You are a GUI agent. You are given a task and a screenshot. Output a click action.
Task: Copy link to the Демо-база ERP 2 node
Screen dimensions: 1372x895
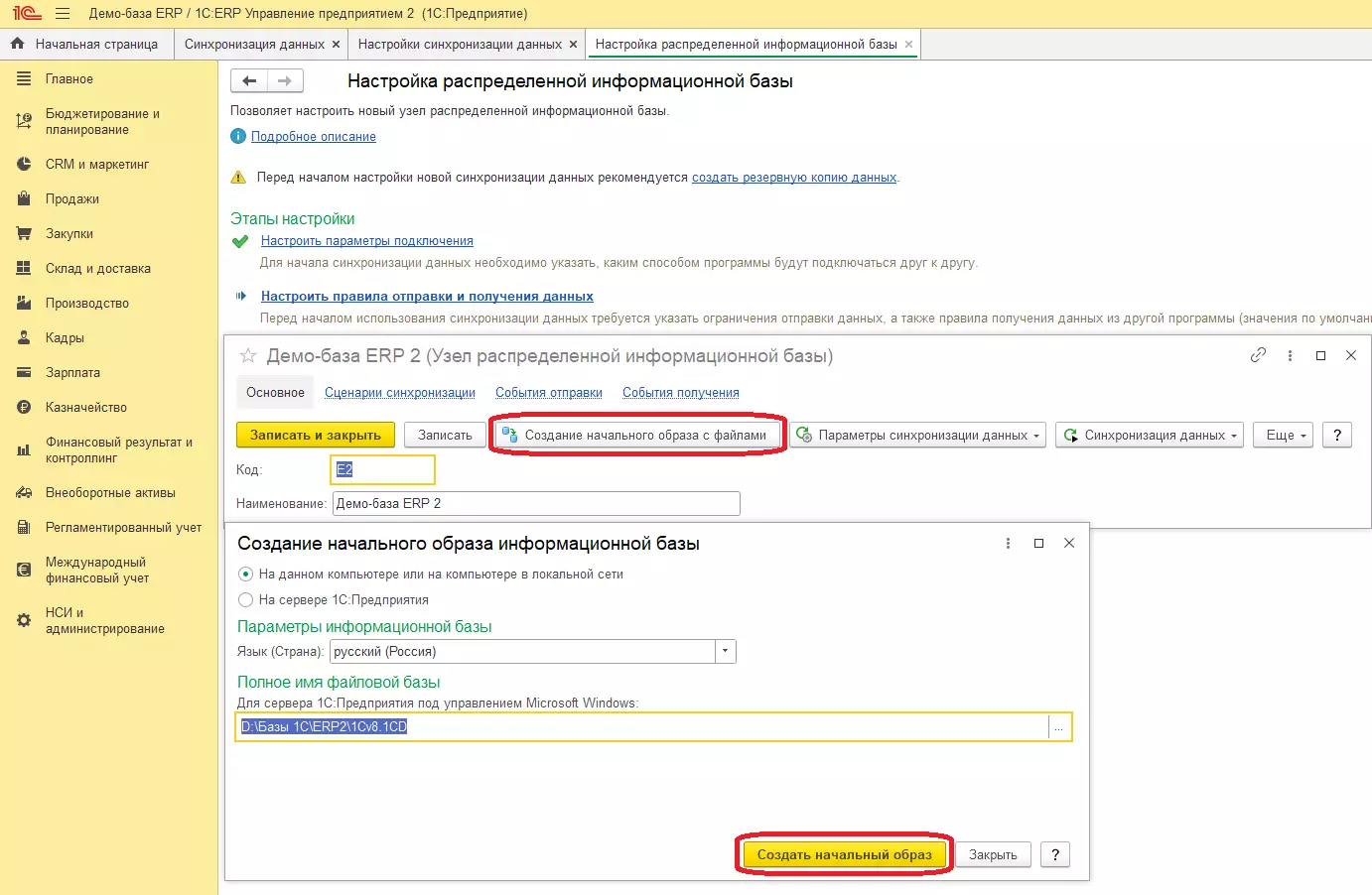point(1258,355)
